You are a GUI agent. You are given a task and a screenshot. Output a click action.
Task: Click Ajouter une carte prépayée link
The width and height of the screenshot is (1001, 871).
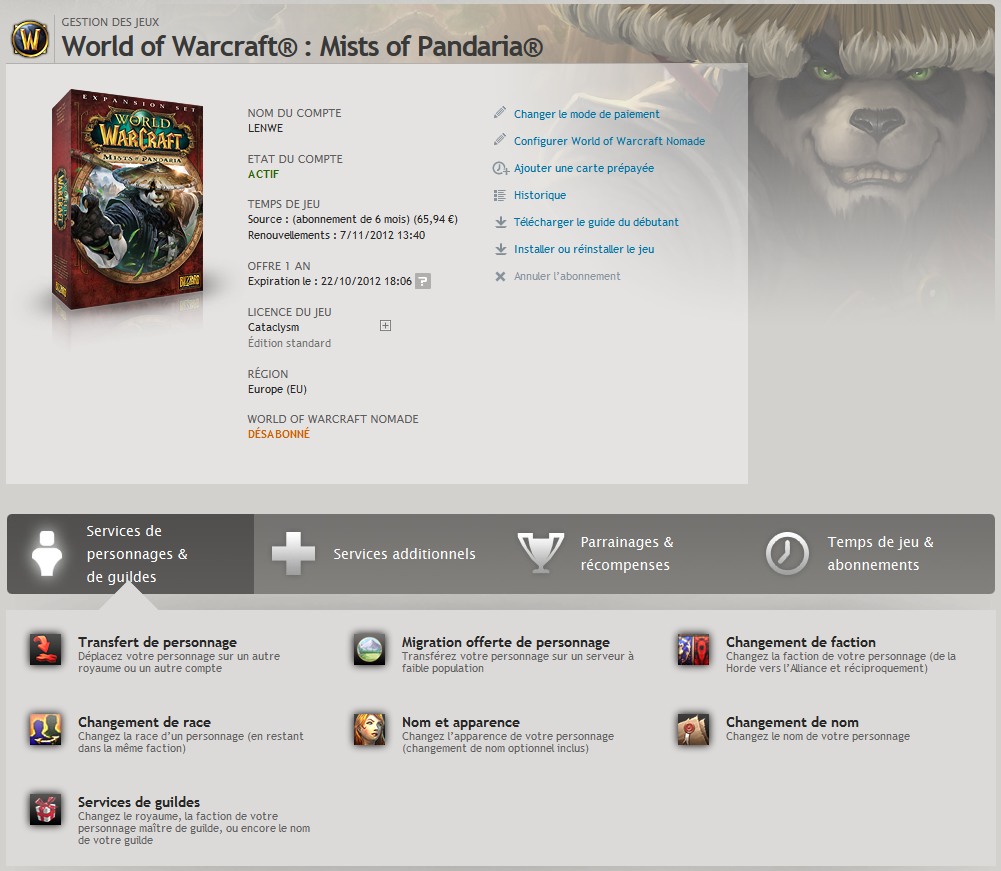[584, 168]
